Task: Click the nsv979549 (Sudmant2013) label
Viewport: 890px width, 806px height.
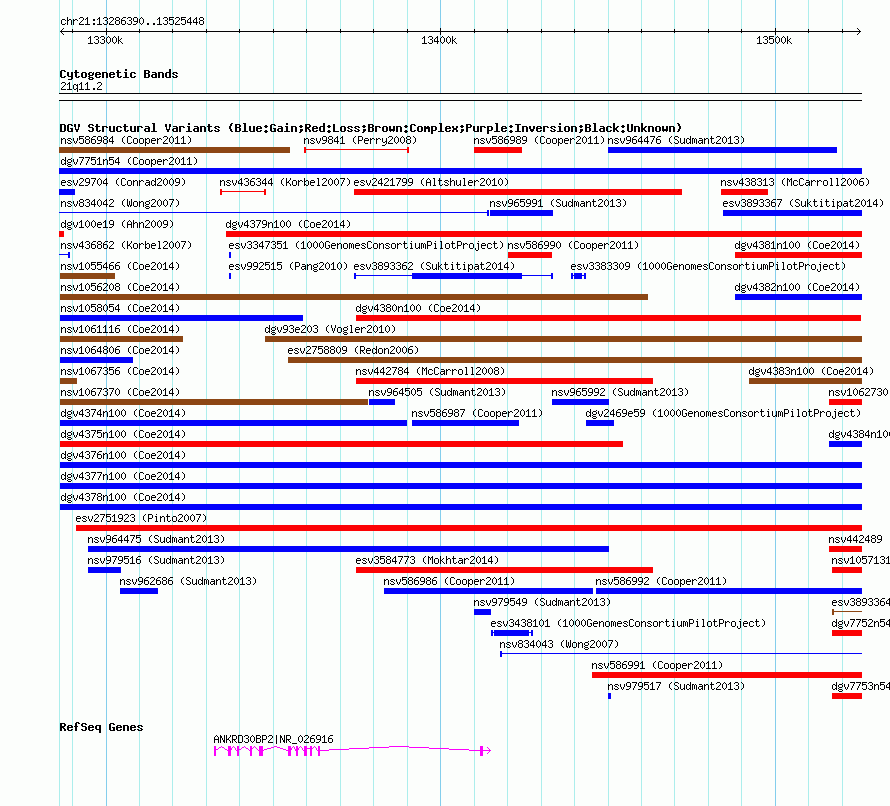Action: tap(542, 602)
